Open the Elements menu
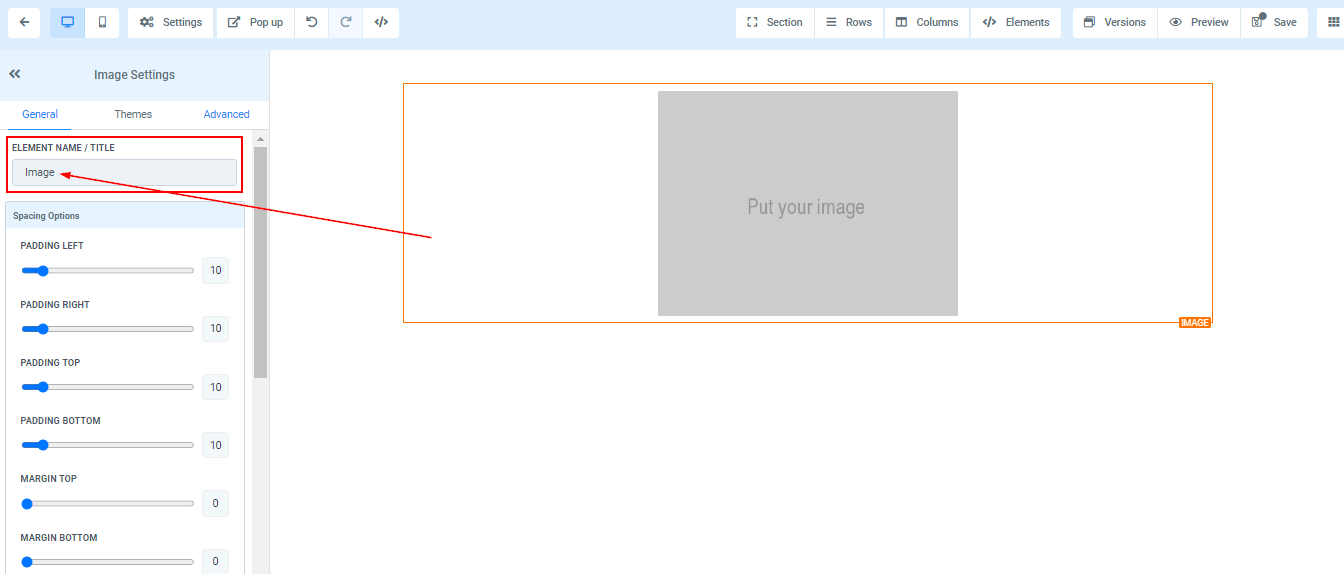The width and height of the screenshot is (1344, 574). coord(1016,22)
